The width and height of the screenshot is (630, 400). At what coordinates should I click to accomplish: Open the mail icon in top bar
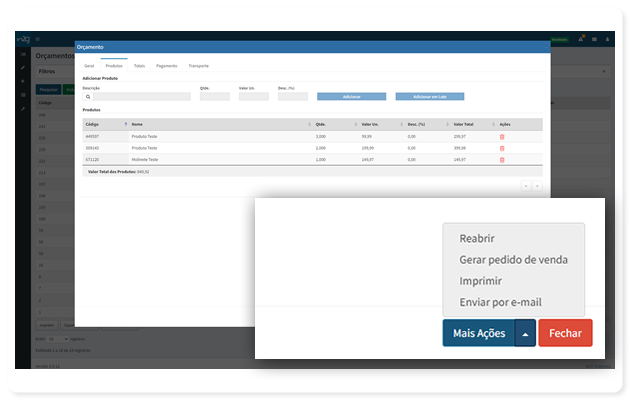(x=594, y=39)
